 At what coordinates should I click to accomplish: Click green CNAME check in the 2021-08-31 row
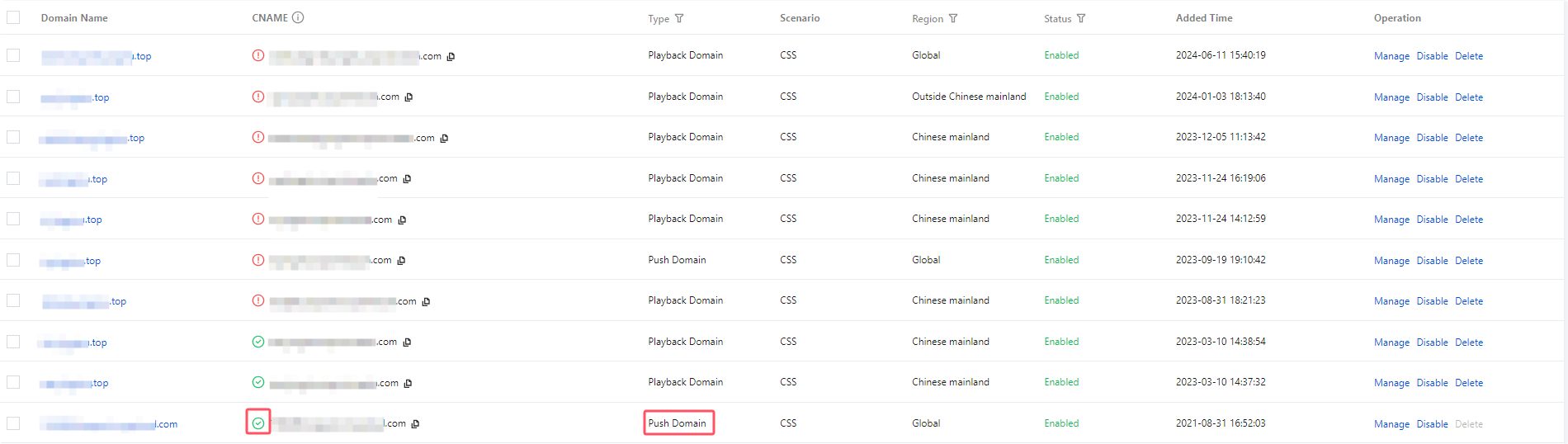258,423
